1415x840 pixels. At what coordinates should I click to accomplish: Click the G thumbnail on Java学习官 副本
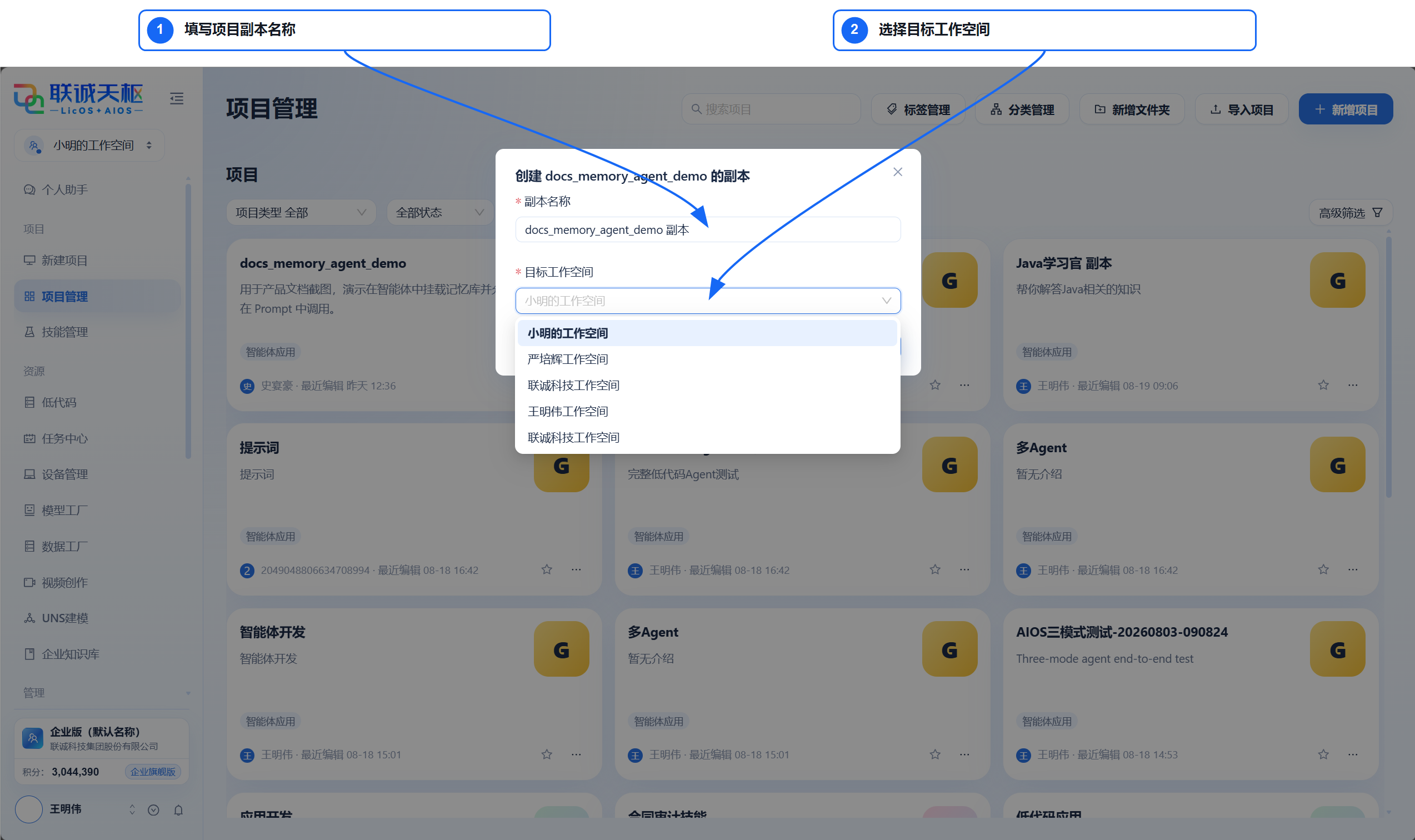coord(1337,280)
